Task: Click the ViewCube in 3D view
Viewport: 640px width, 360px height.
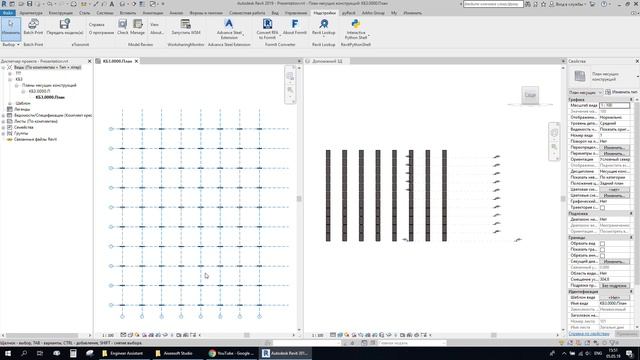Action: pos(530,95)
